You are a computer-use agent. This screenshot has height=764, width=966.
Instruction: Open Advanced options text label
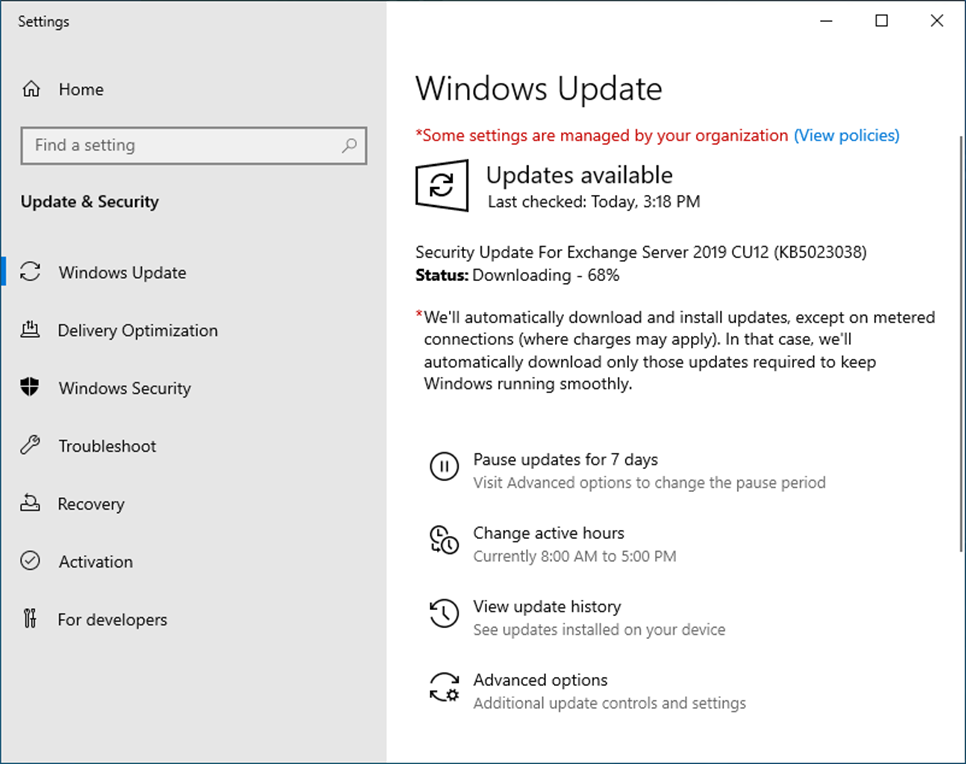[x=540, y=680]
